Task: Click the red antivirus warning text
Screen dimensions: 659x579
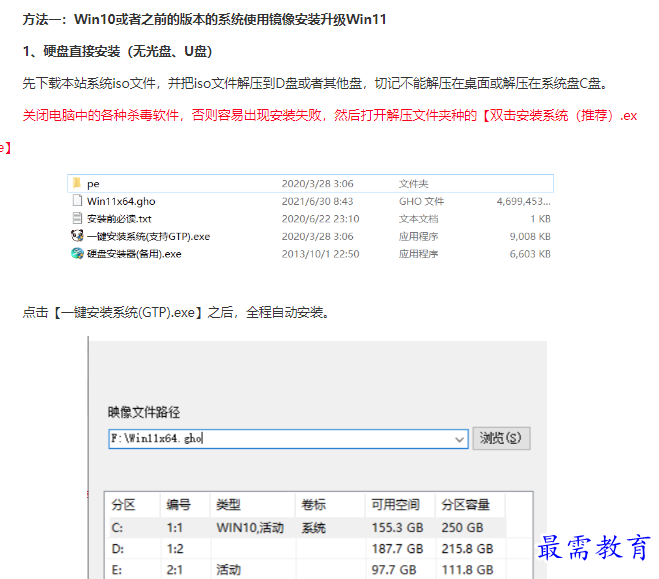Action: [330, 115]
